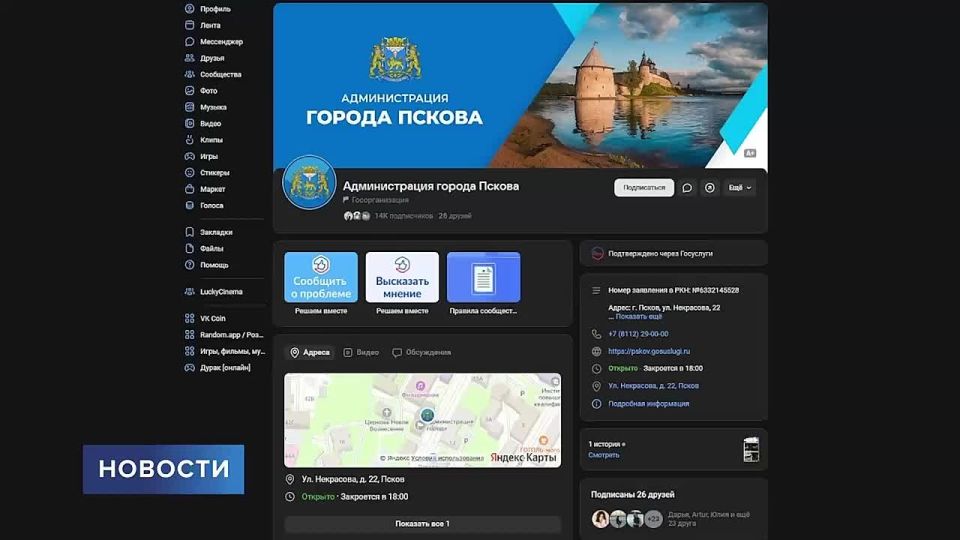Viewport: 960px width, 540px height.
Task: Click phone number +7 (8112) 29-00-00
Action: click(638, 334)
